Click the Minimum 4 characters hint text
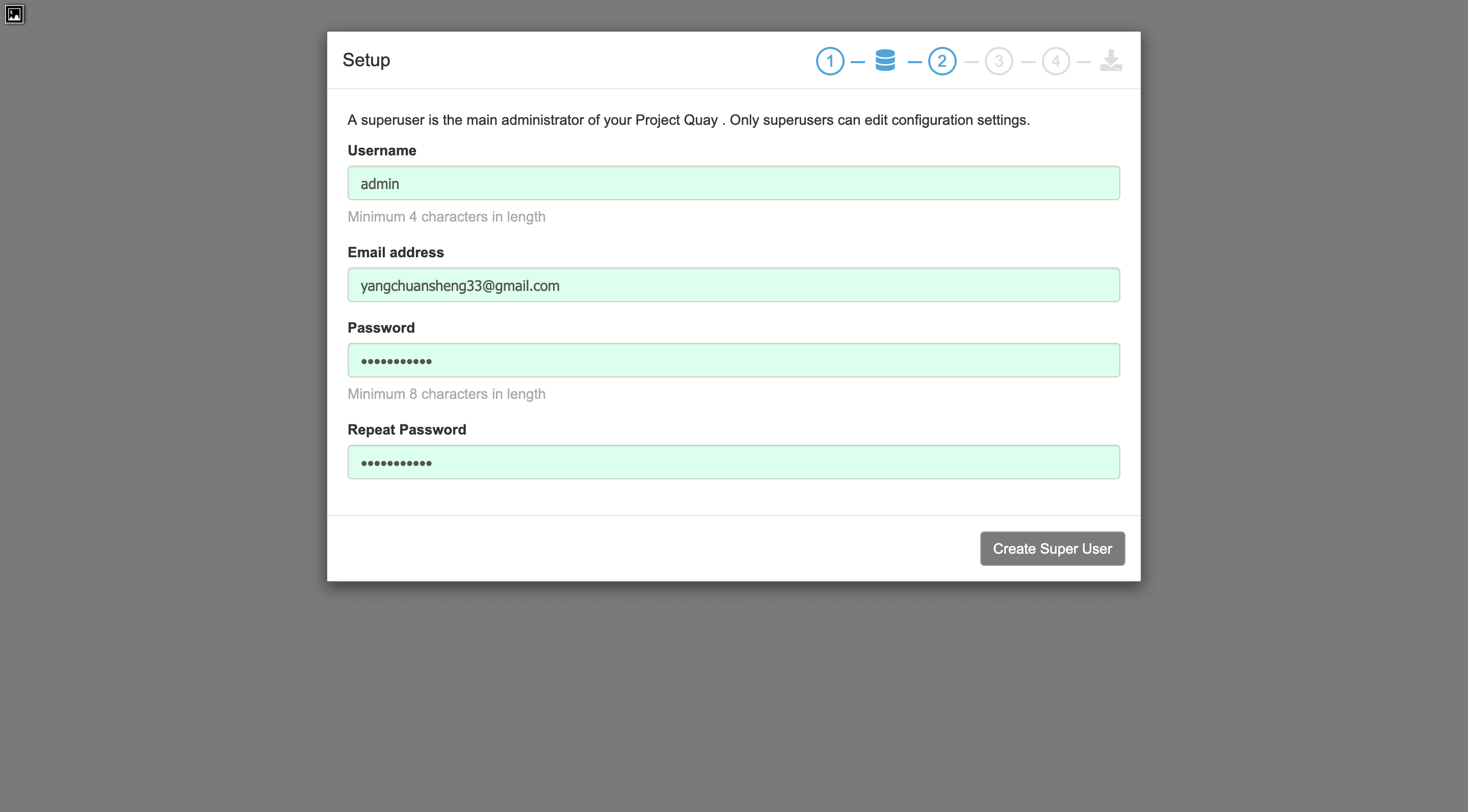The height and width of the screenshot is (812, 1468). point(446,216)
